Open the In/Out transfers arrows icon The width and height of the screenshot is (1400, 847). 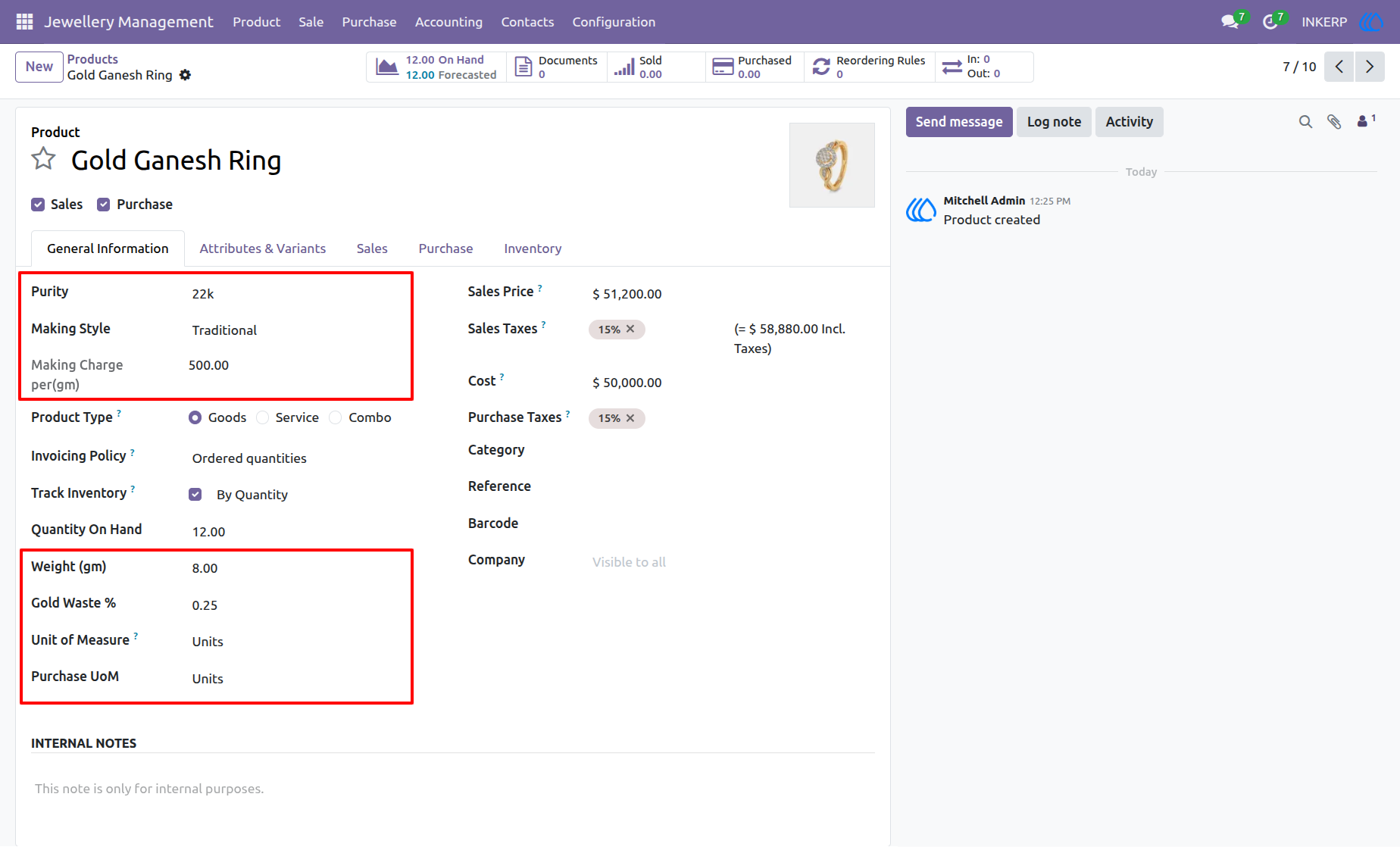[x=952, y=67]
